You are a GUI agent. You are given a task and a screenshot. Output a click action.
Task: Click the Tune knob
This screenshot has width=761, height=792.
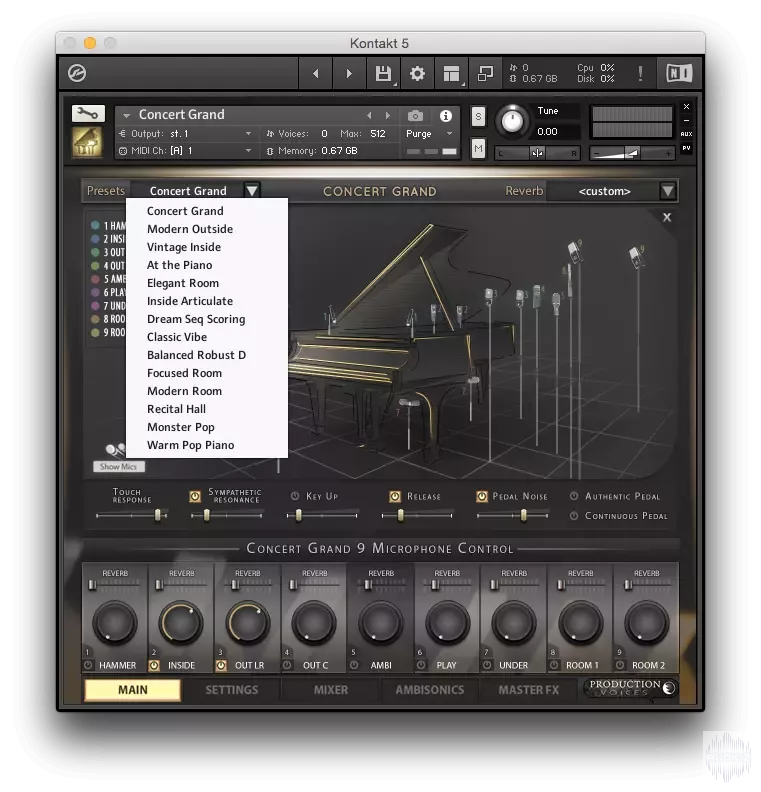[512, 121]
